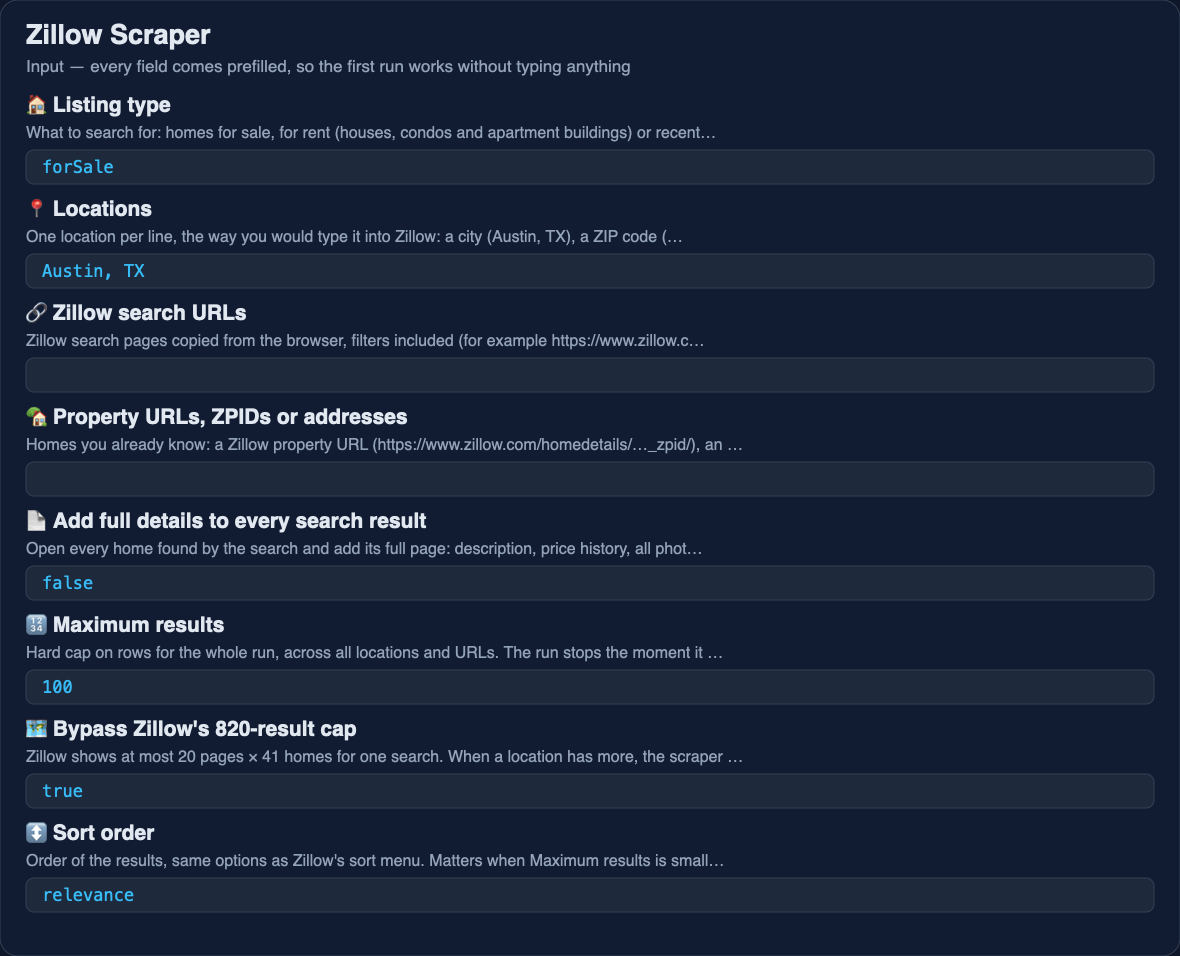Click the map icon beside Bypass Zillow's 820-result cap

point(36,728)
